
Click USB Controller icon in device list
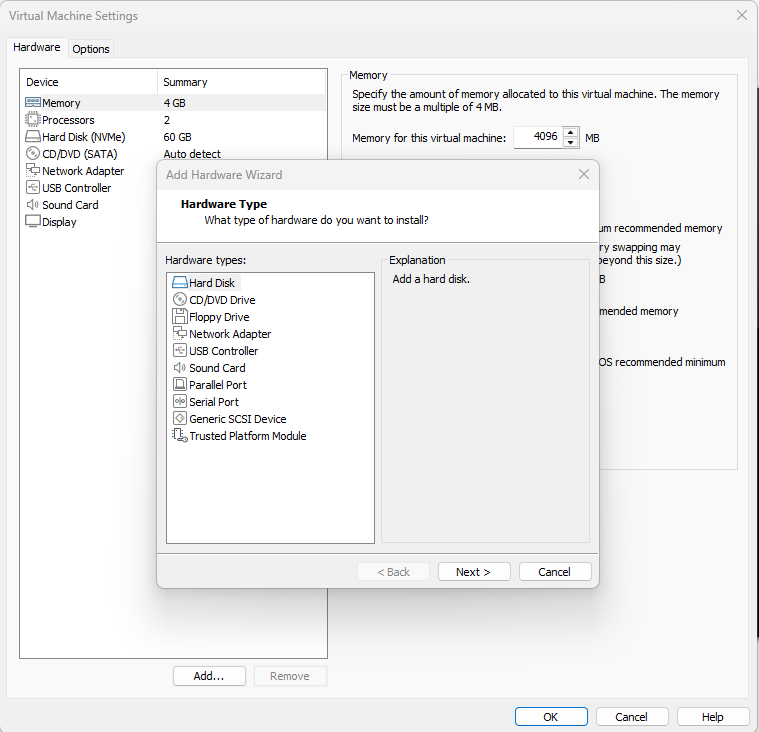(x=32, y=187)
